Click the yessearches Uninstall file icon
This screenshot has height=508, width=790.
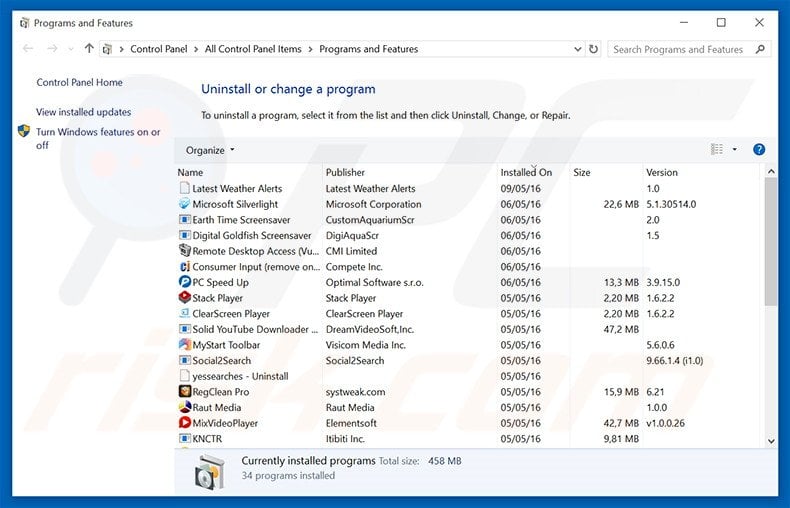[184, 375]
